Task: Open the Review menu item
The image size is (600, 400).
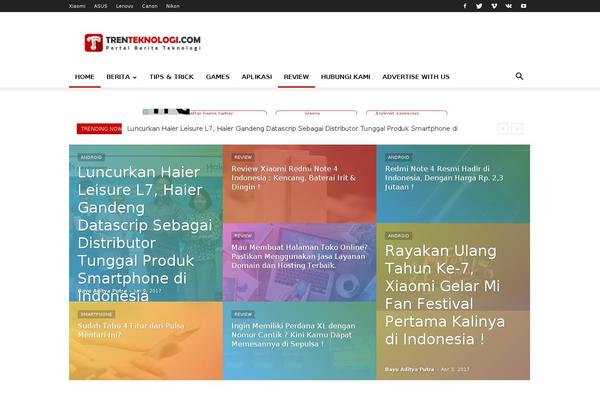Action: [x=296, y=77]
